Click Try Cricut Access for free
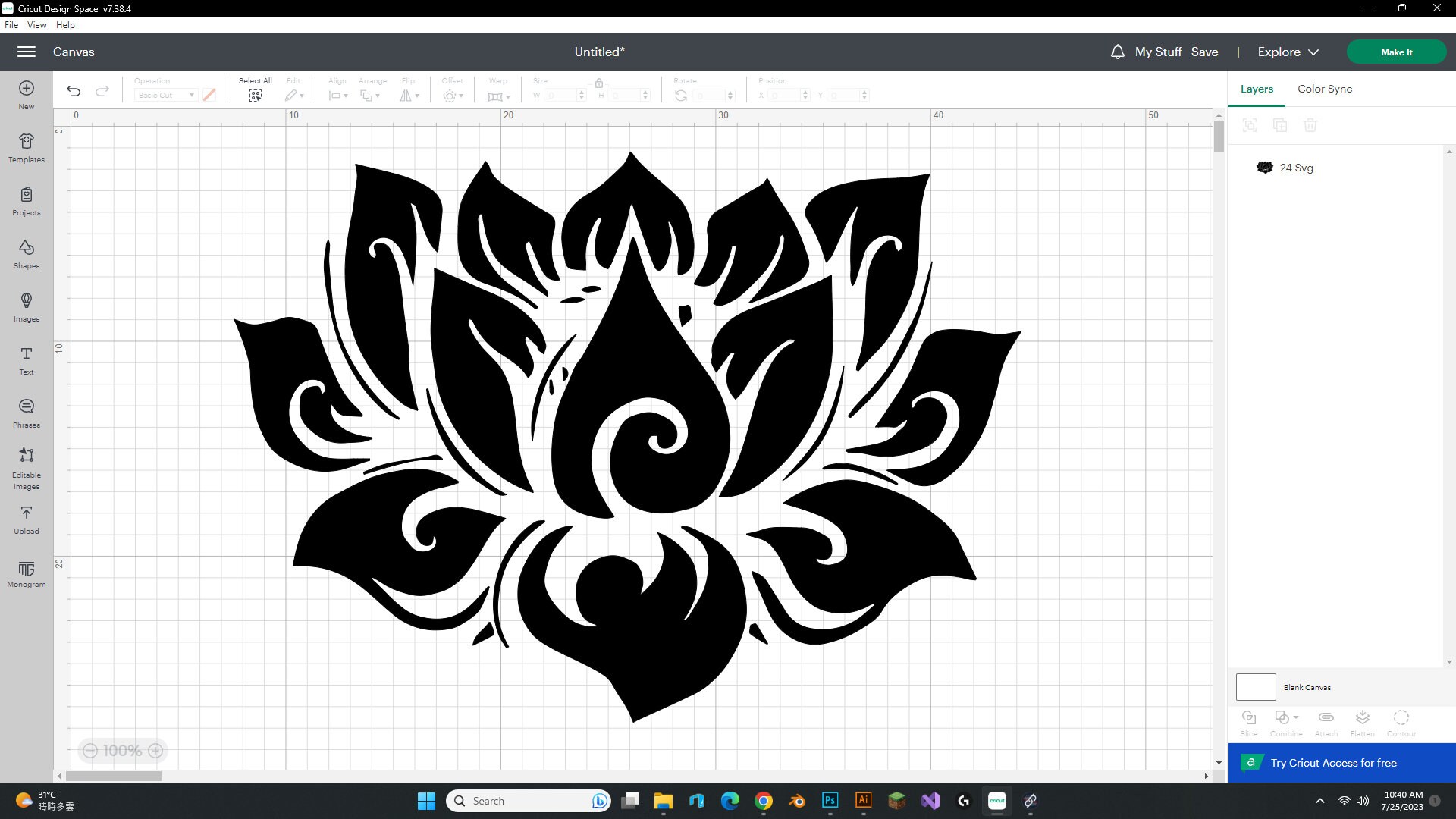The width and height of the screenshot is (1456, 819). [1332, 762]
